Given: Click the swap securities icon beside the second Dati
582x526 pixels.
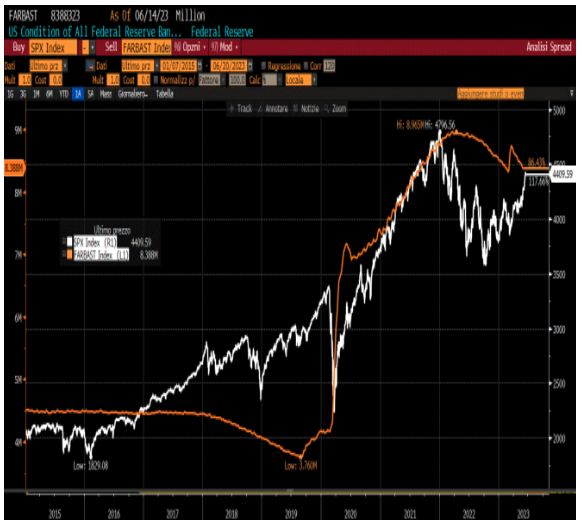Looking at the screenshot, I should [x=90, y=66].
